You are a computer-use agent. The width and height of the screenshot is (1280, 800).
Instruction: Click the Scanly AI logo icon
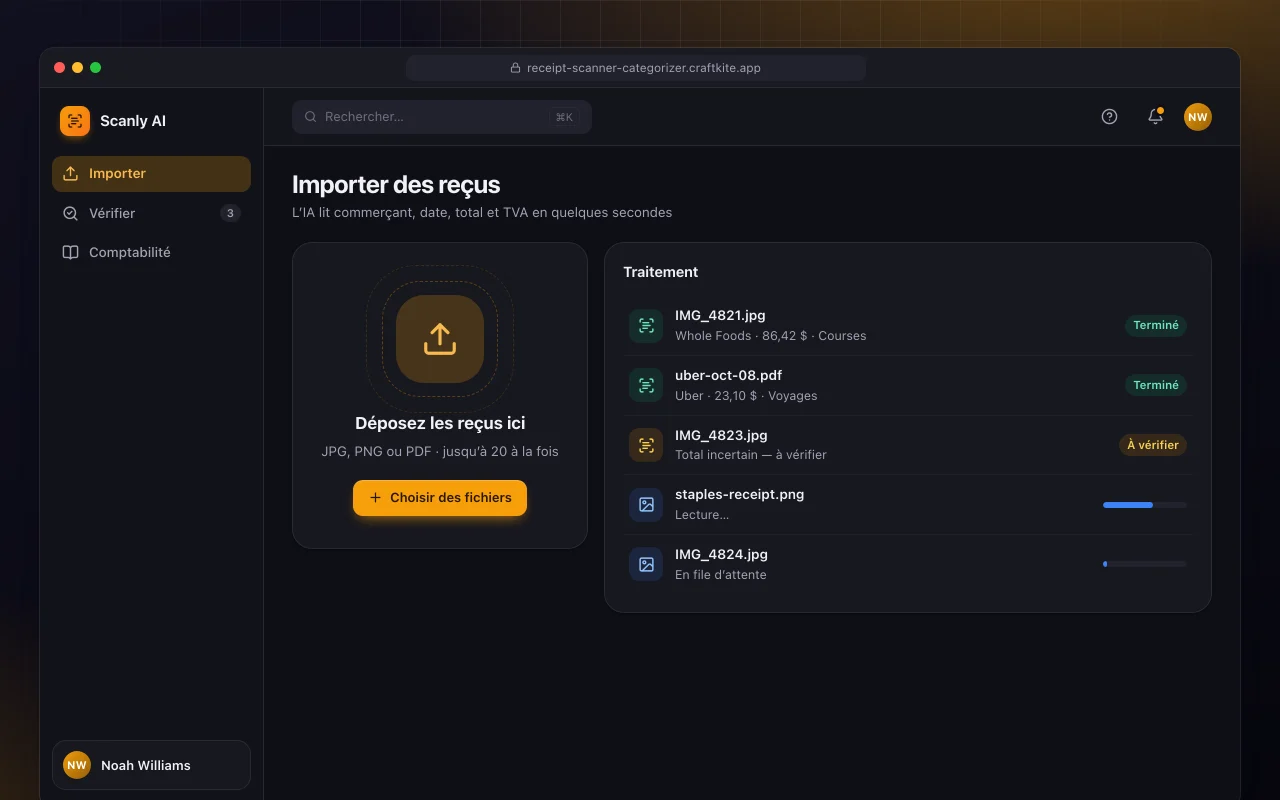(75, 121)
